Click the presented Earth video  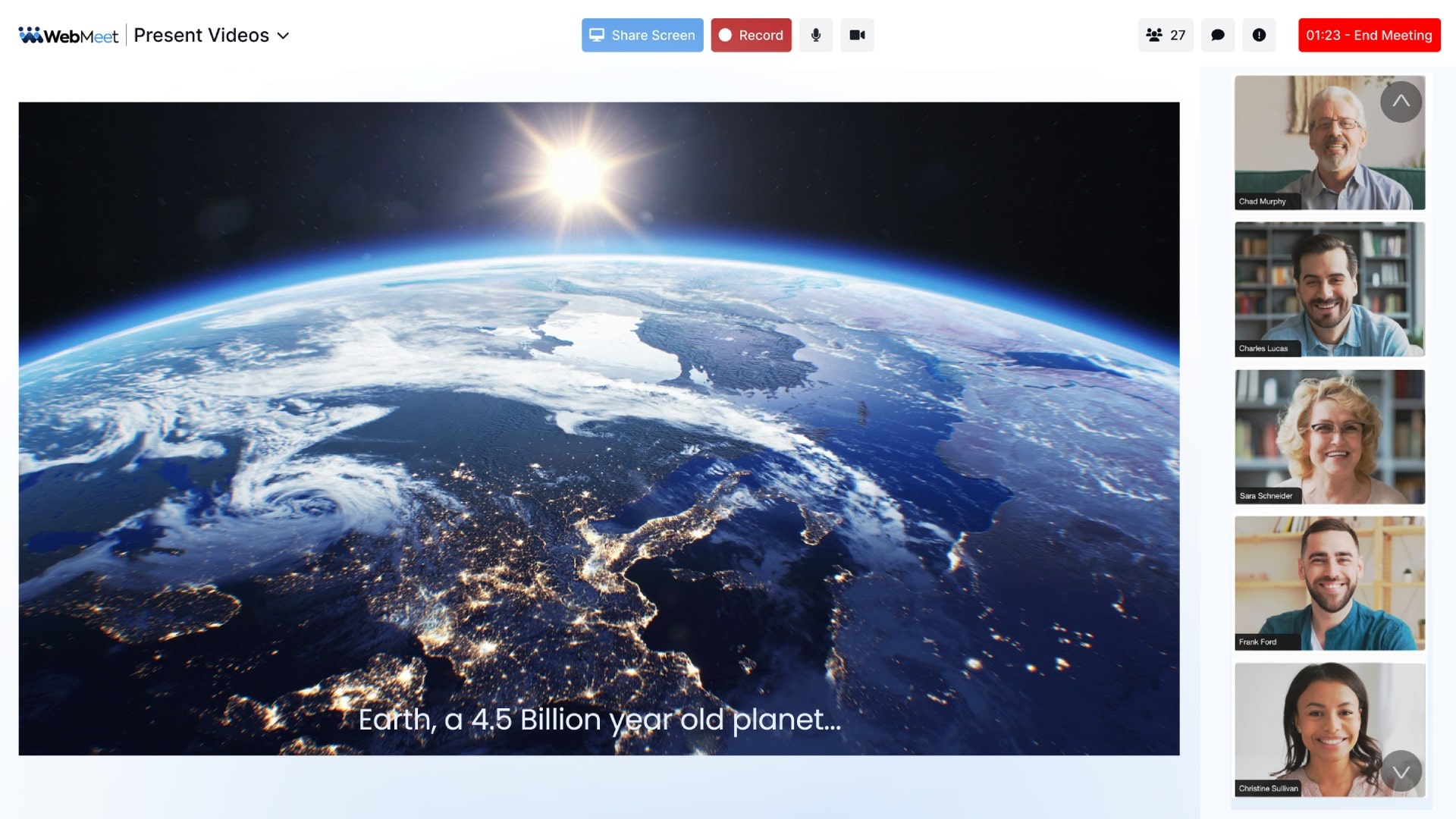click(598, 428)
